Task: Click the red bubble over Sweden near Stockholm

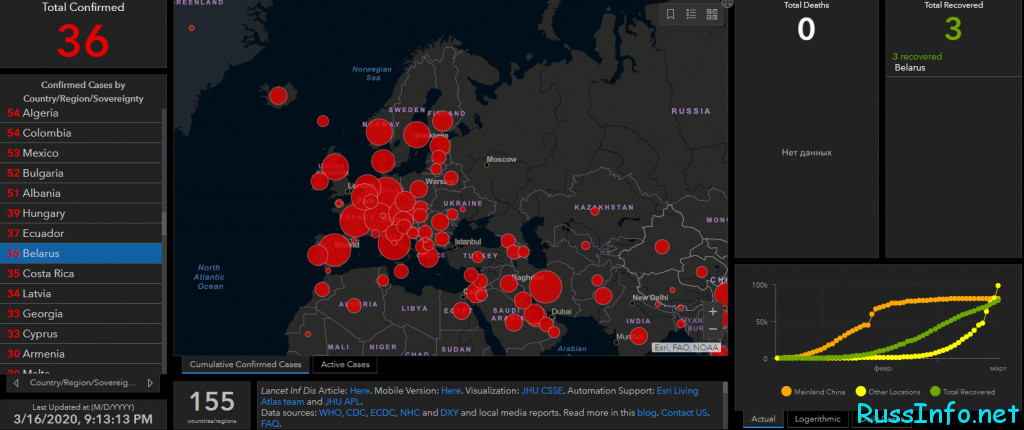Action: pyautogui.click(x=417, y=135)
